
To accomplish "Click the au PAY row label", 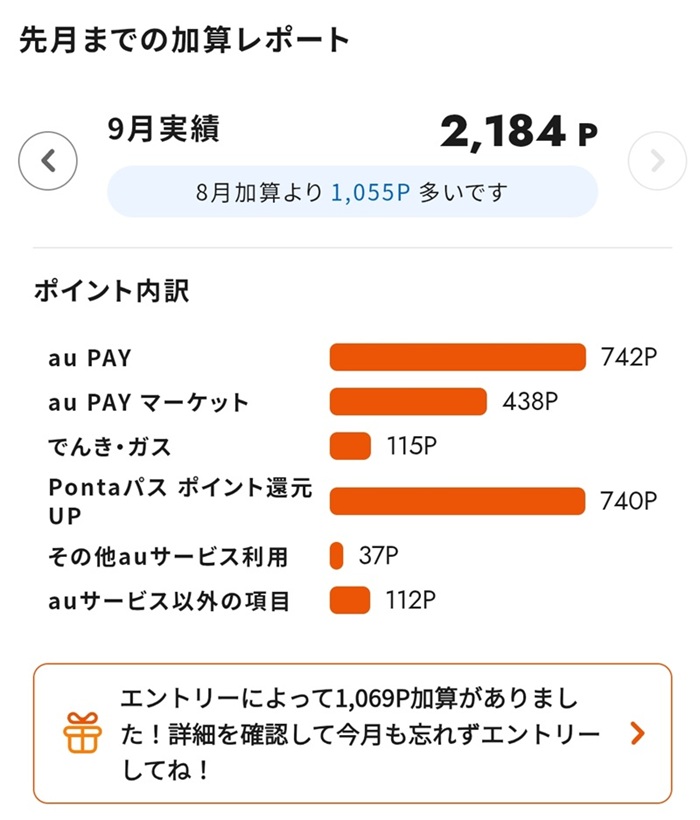I will click(90, 357).
